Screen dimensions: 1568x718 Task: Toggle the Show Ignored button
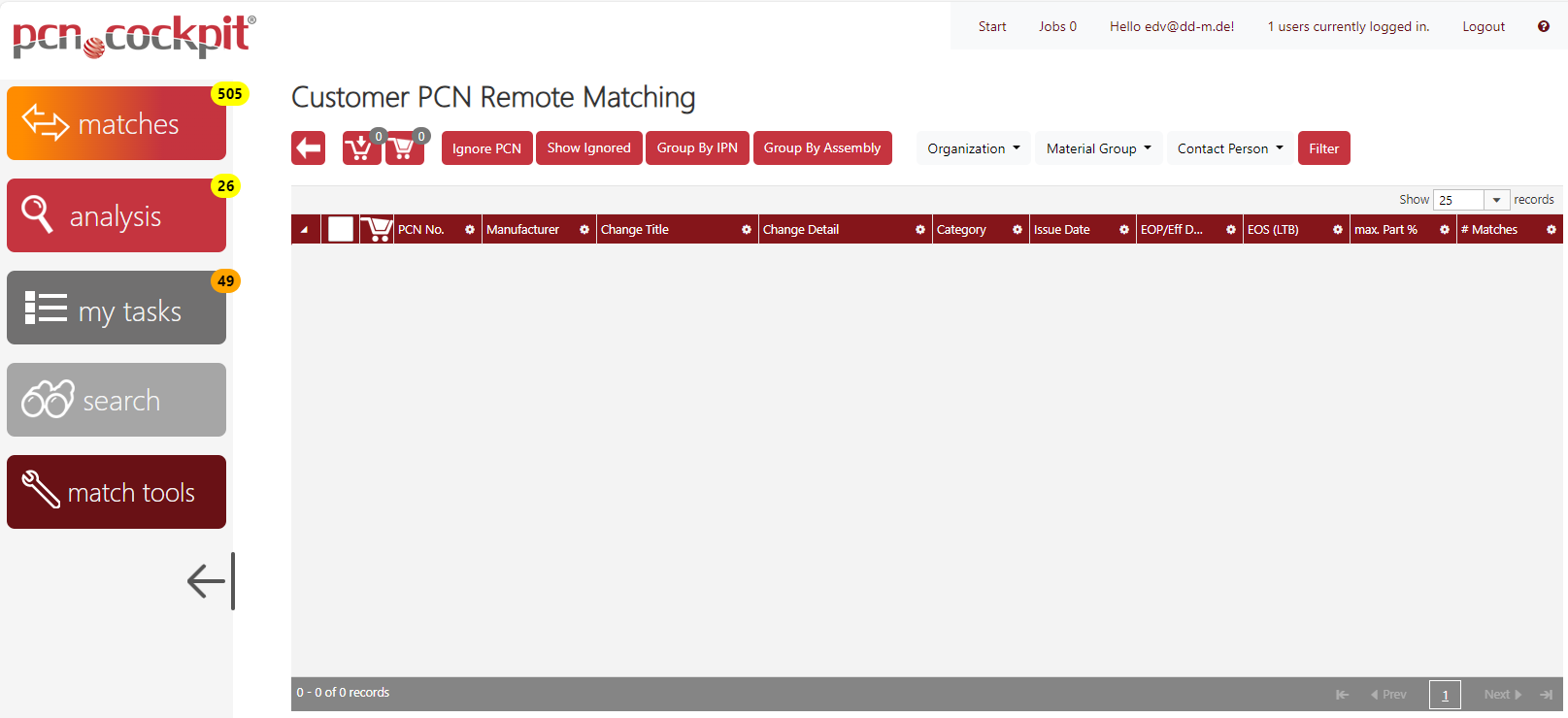[588, 148]
